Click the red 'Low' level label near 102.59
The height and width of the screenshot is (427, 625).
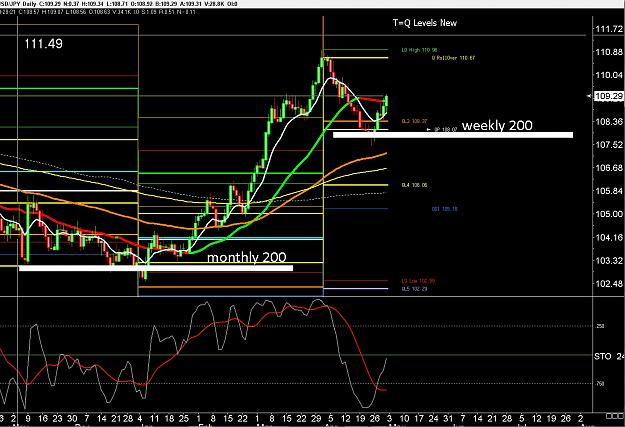click(418, 281)
